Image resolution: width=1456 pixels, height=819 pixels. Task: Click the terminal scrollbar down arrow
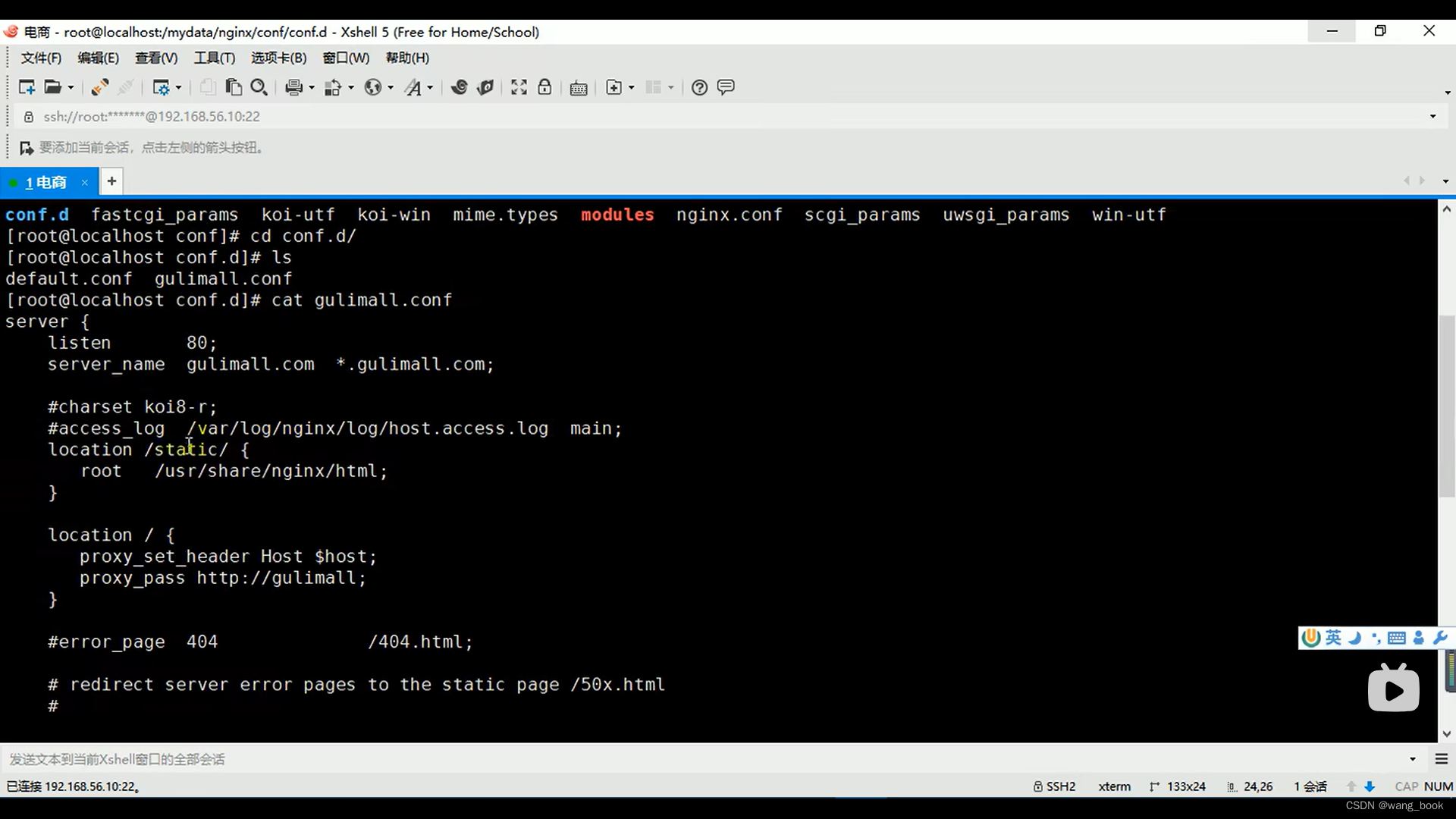[1446, 734]
